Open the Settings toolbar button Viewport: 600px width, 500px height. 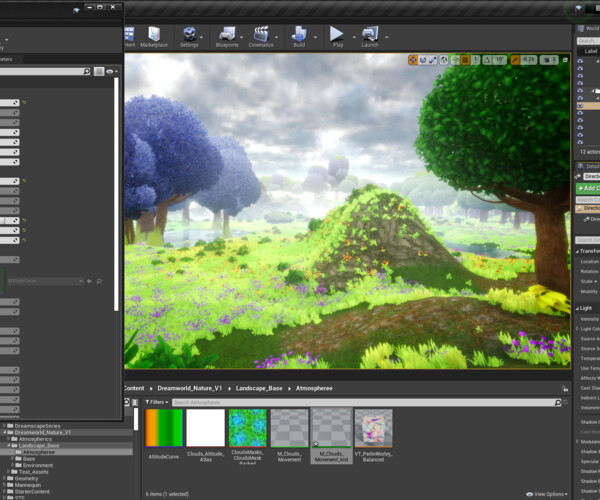[x=189, y=37]
